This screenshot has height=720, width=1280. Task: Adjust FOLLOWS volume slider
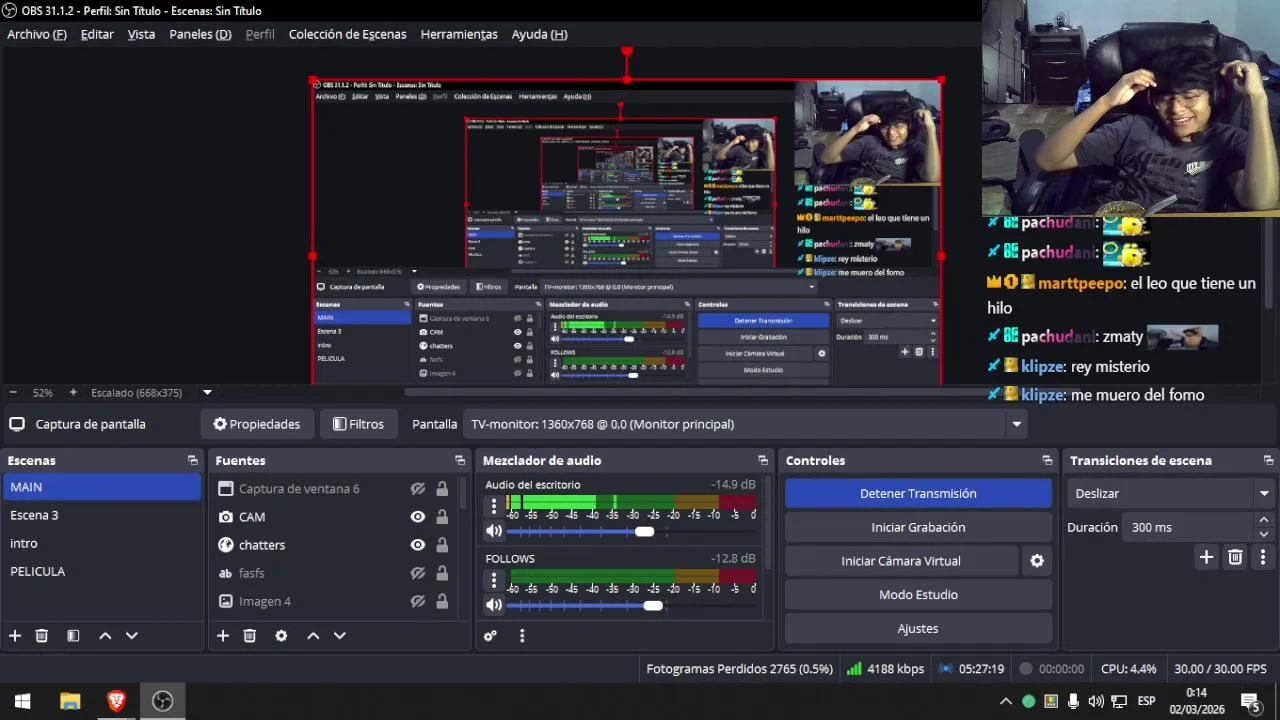pos(653,605)
